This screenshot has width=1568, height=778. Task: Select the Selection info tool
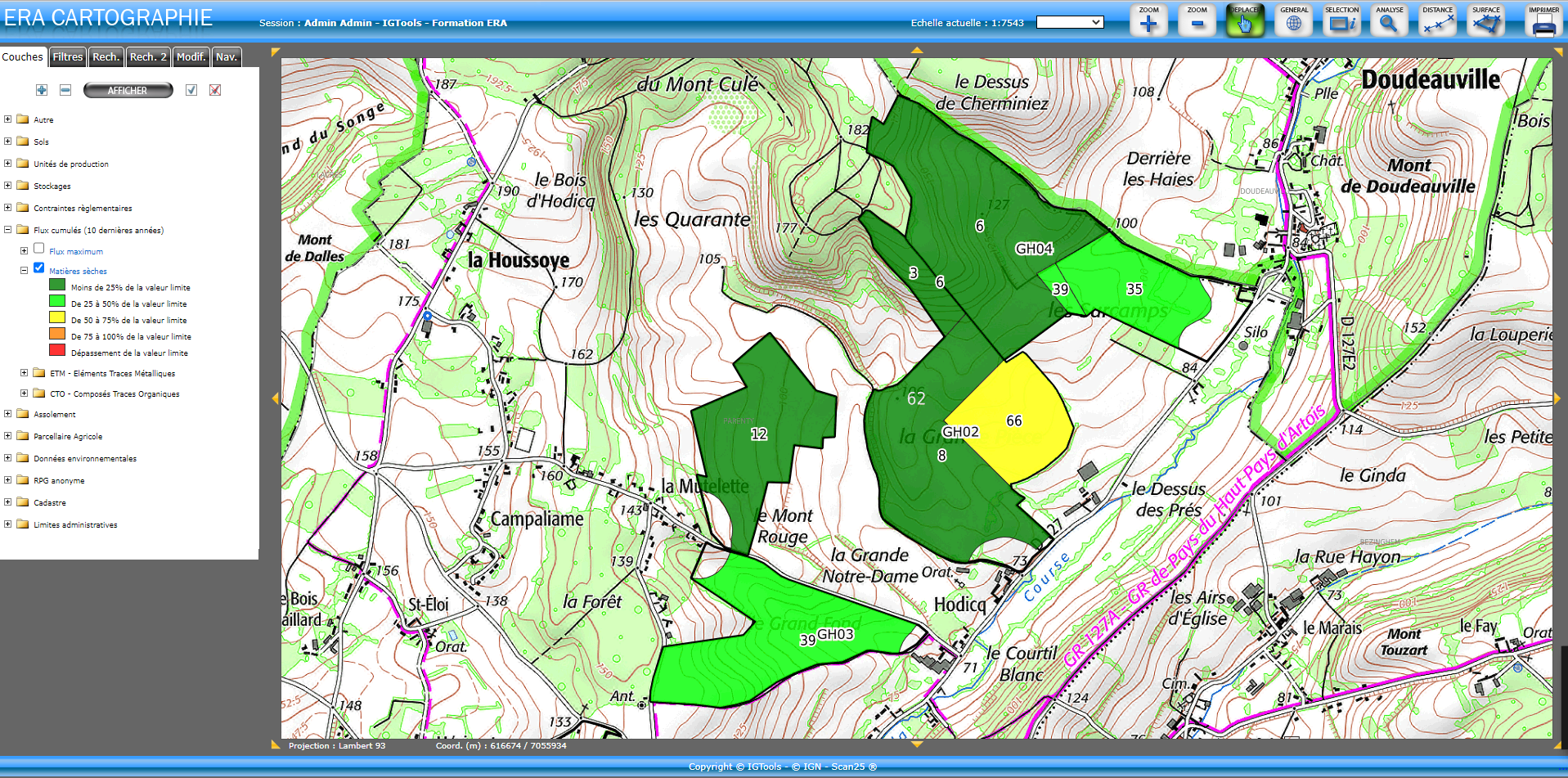pyautogui.click(x=1341, y=22)
